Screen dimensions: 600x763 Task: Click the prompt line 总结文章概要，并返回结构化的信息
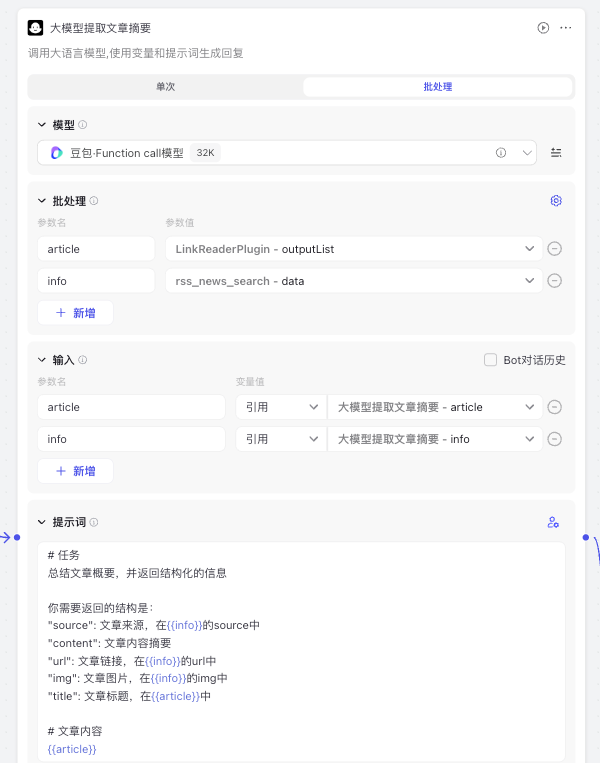pos(137,573)
